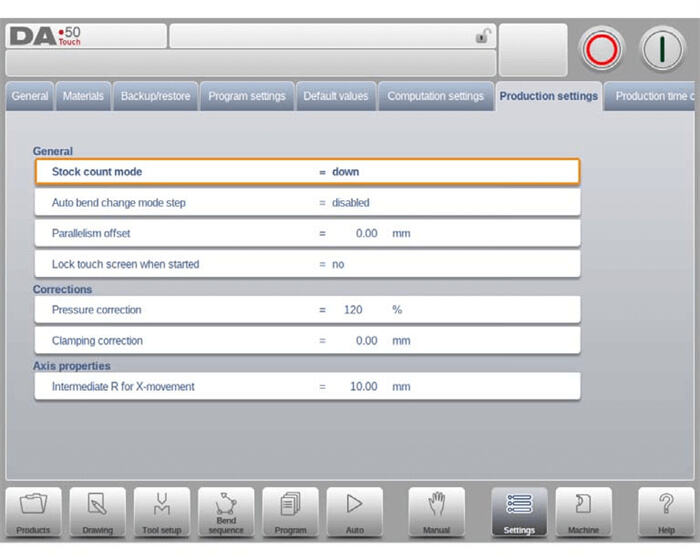The width and height of the screenshot is (700, 560).
Task: Change Auto bend change mode step setting
Action: pyautogui.click(x=350, y=203)
